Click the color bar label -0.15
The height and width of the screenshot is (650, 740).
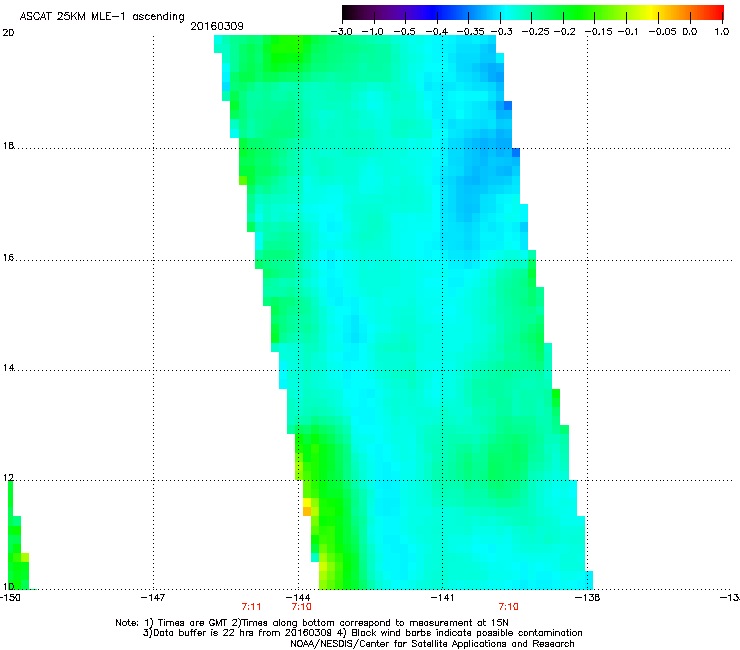point(598,32)
